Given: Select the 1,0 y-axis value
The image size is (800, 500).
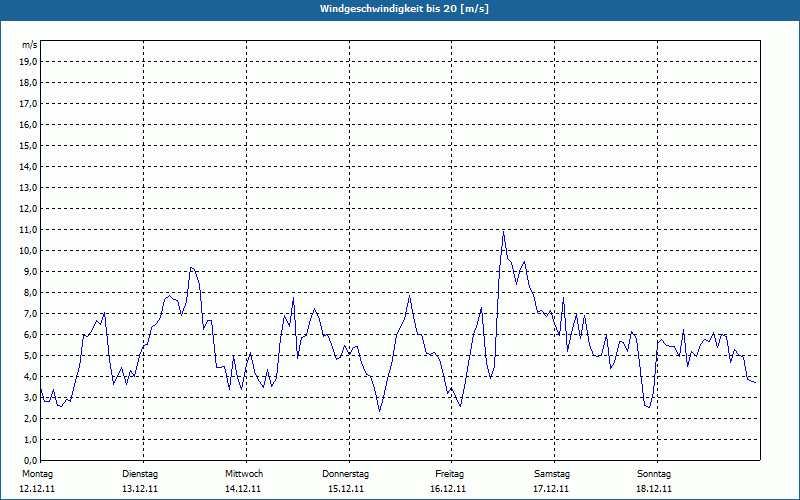Looking at the screenshot, I should [x=31, y=440].
